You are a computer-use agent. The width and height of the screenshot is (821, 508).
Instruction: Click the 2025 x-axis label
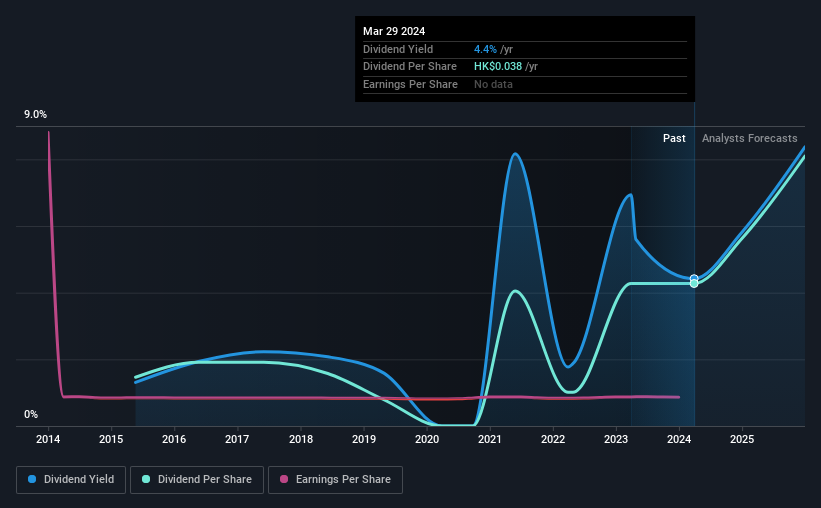click(x=742, y=439)
